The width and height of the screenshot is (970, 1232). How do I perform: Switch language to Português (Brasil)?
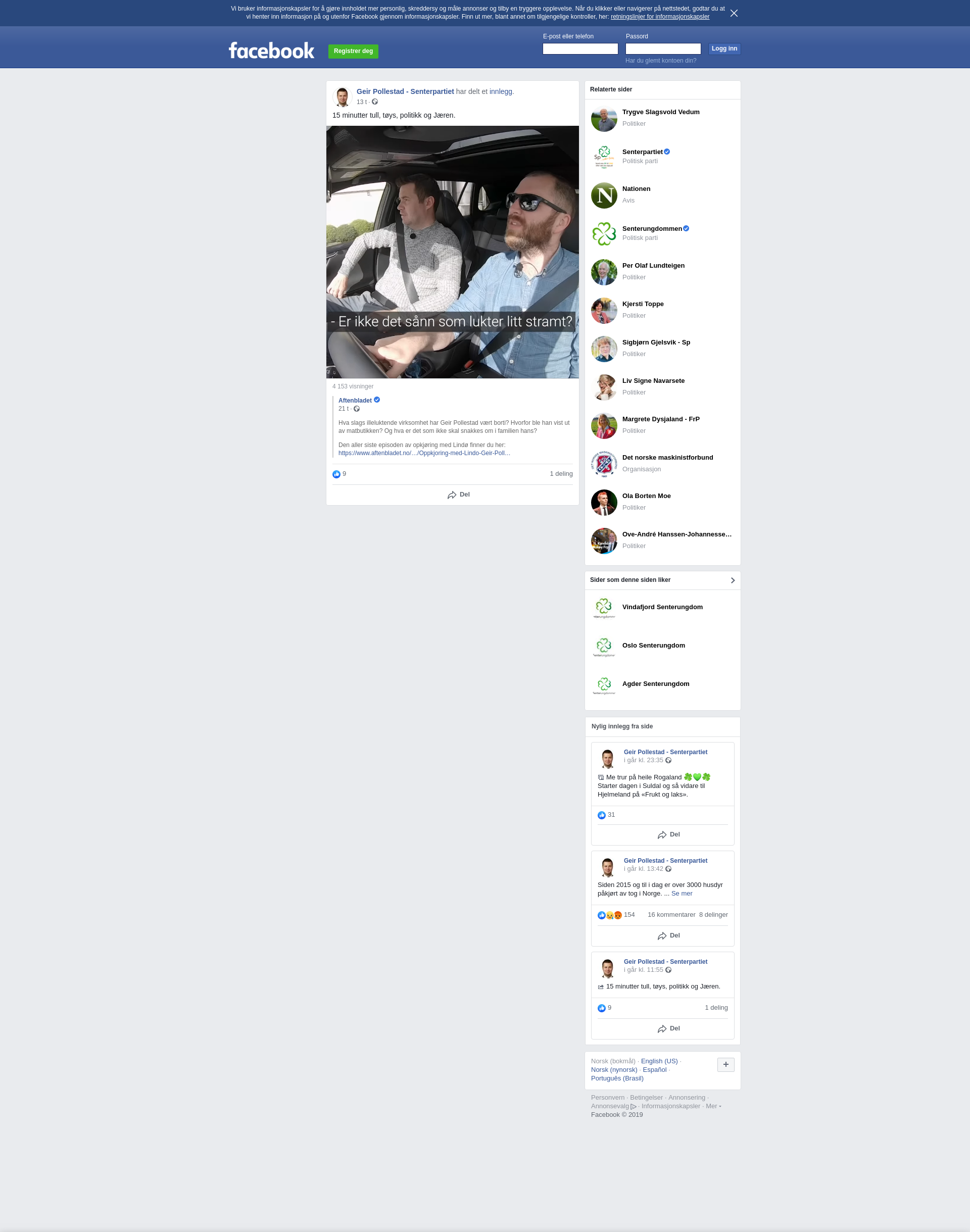point(617,1078)
